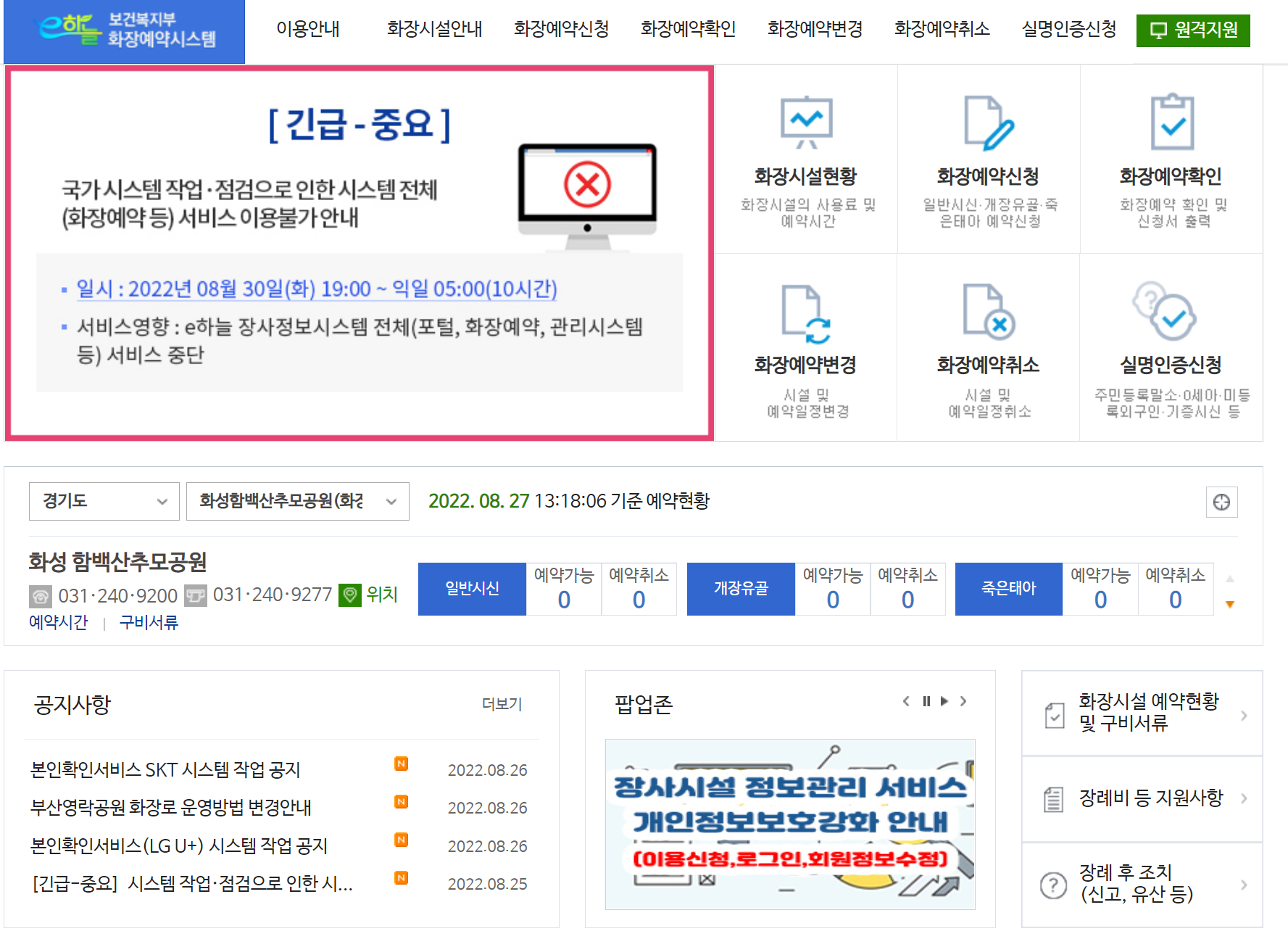Click the green 원격지원 button

(x=1193, y=30)
